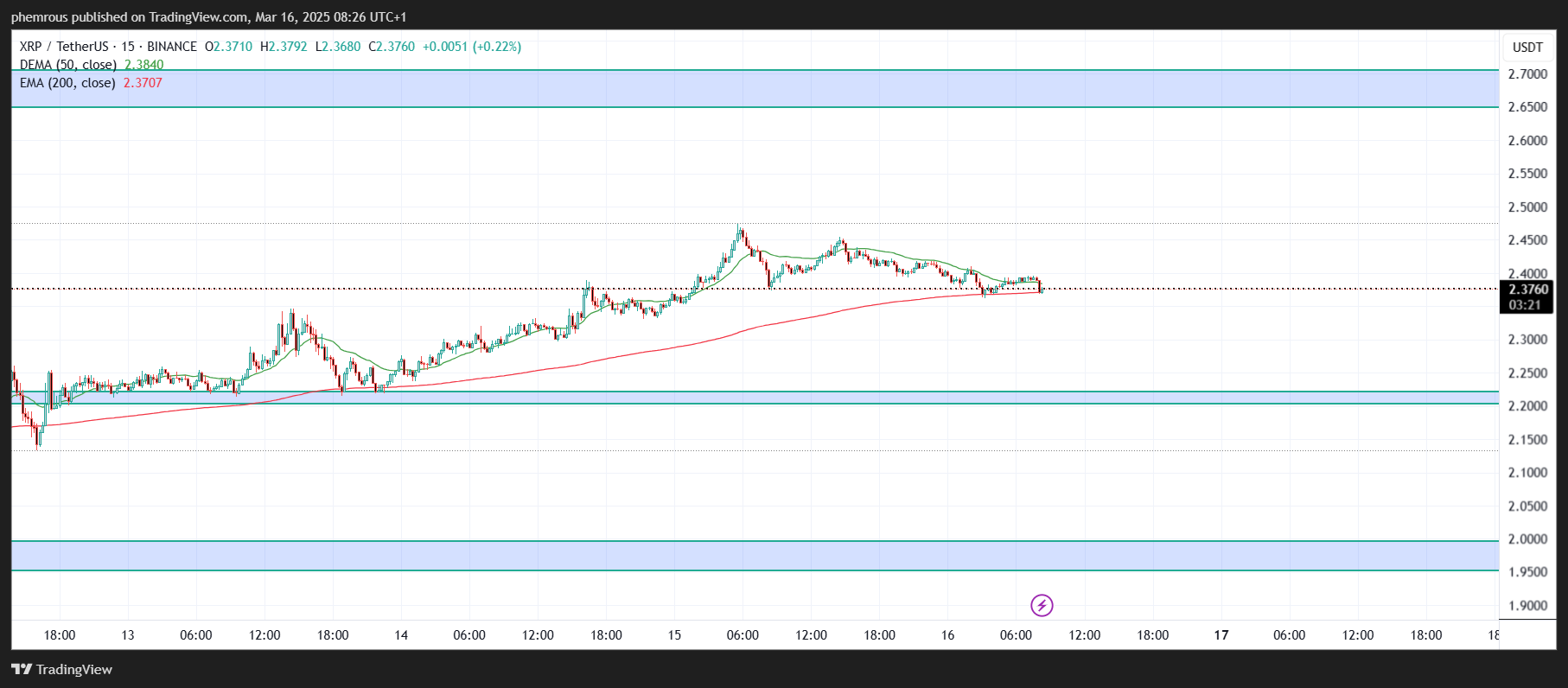Select the blue support zone near 2.2000

[x=754, y=398]
